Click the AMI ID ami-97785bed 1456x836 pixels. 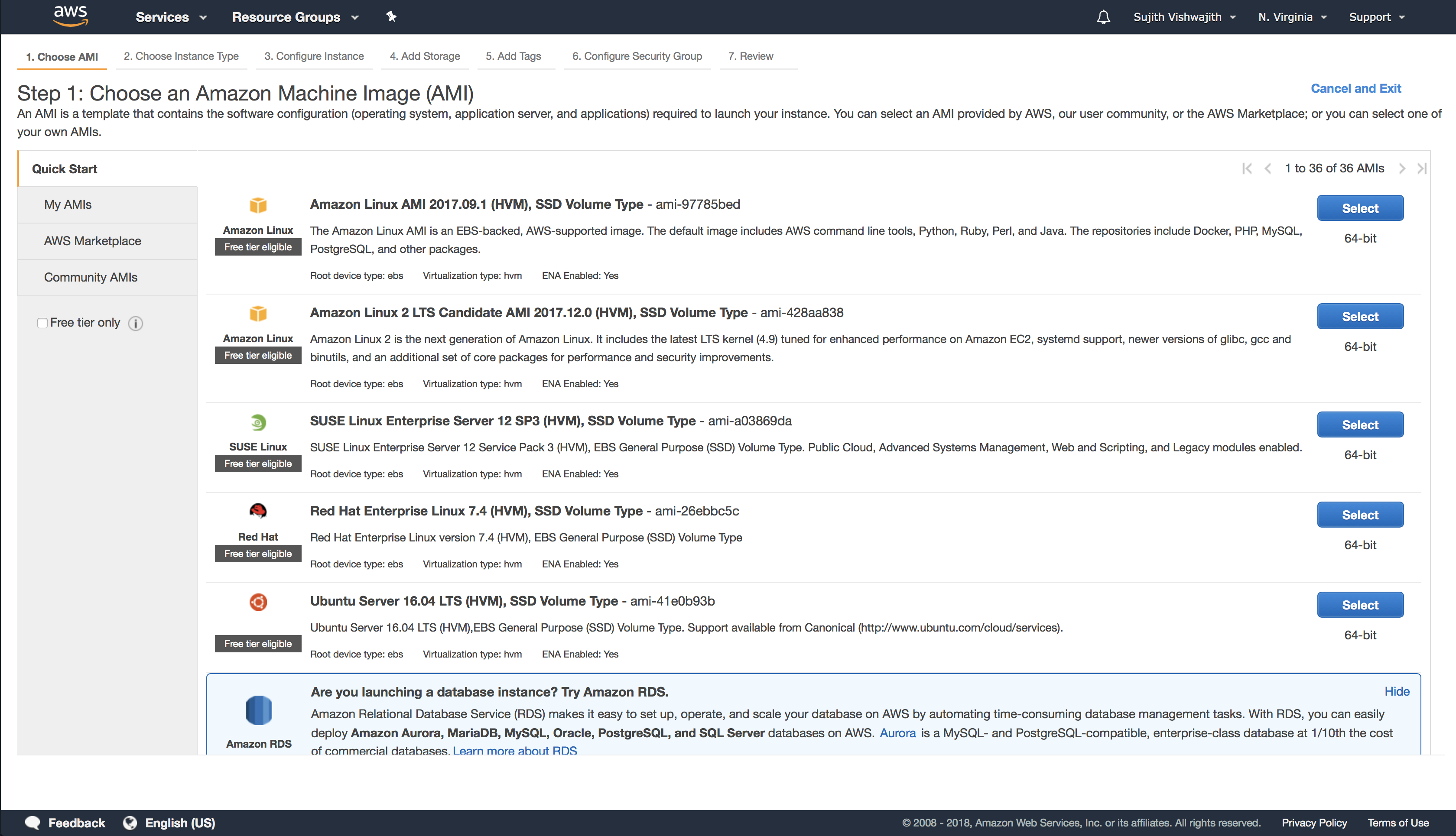click(698, 204)
